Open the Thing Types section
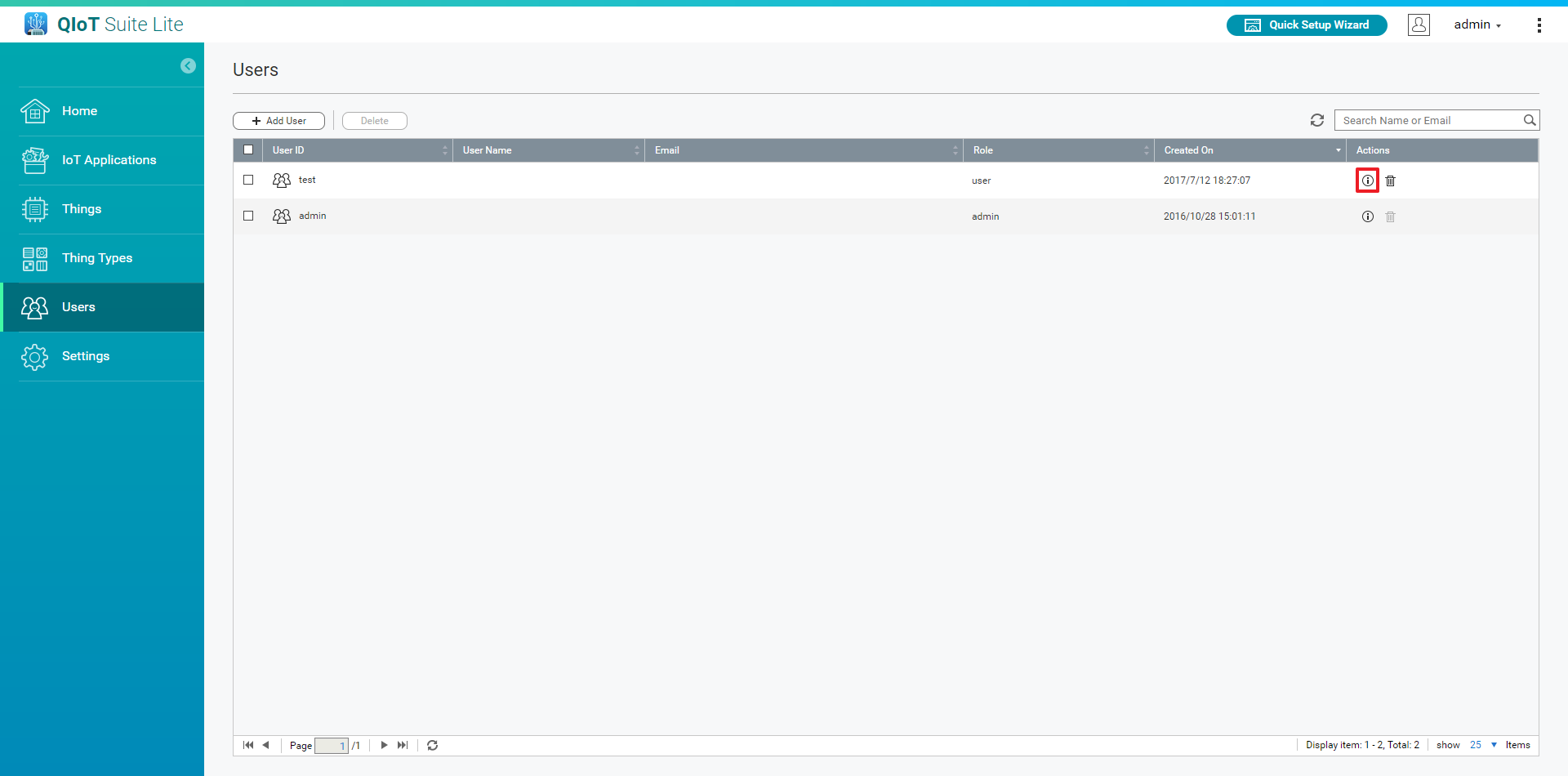This screenshot has width=1568, height=776. [96, 258]
